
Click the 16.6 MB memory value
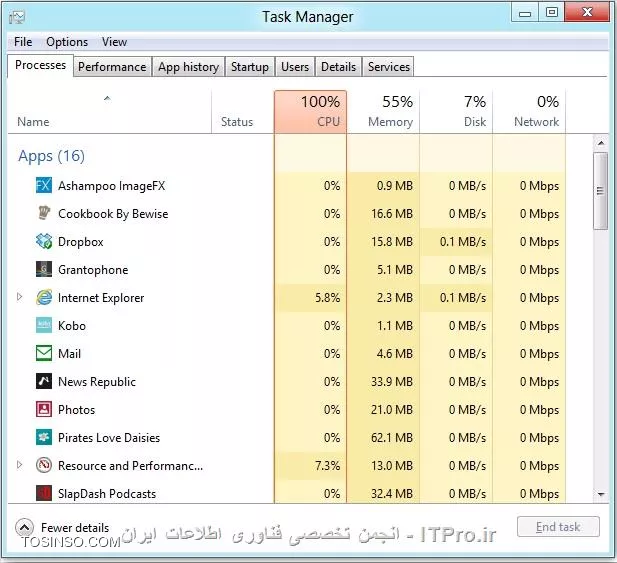tap(392, 214)
